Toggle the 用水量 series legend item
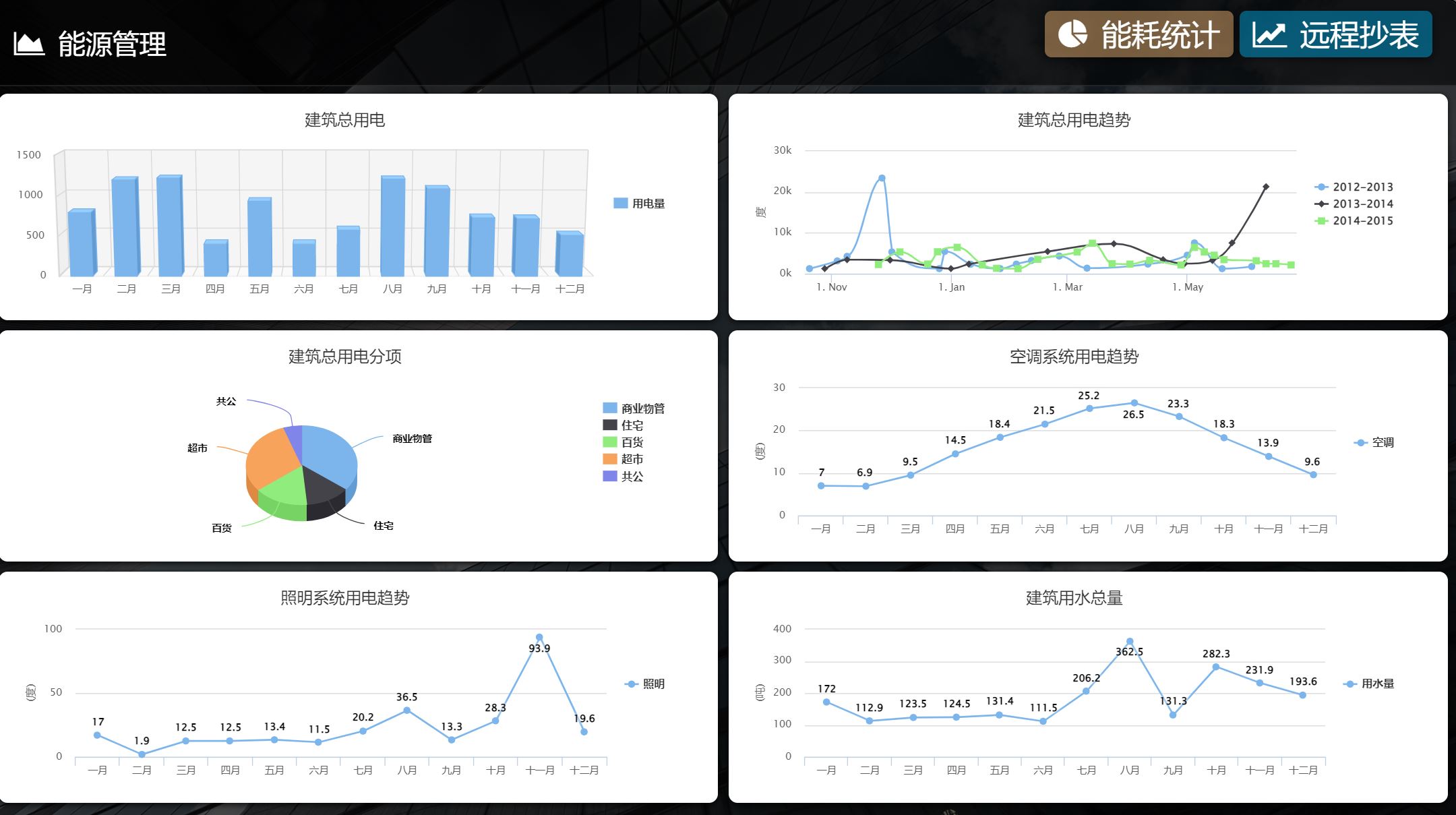The height and width of the screenshot is (815, 1456). (x=1376, y=684)
